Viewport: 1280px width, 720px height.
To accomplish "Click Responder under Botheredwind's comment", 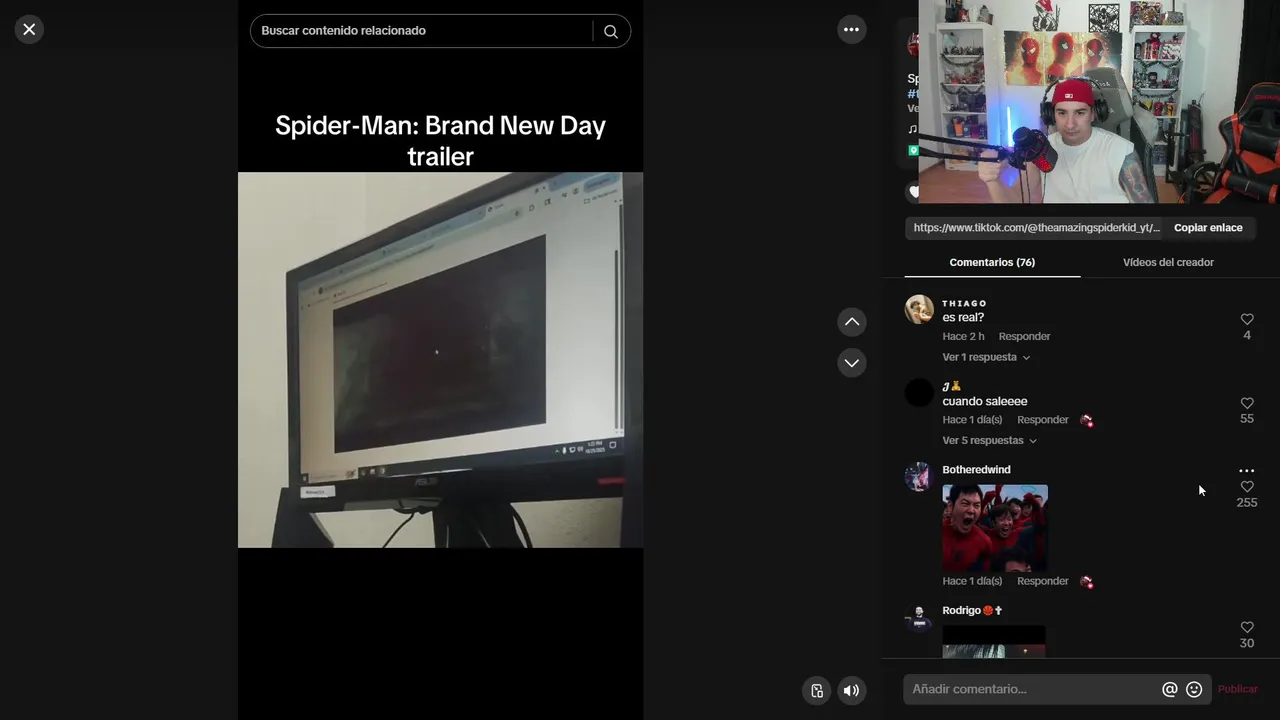I will click(1043, 581).
